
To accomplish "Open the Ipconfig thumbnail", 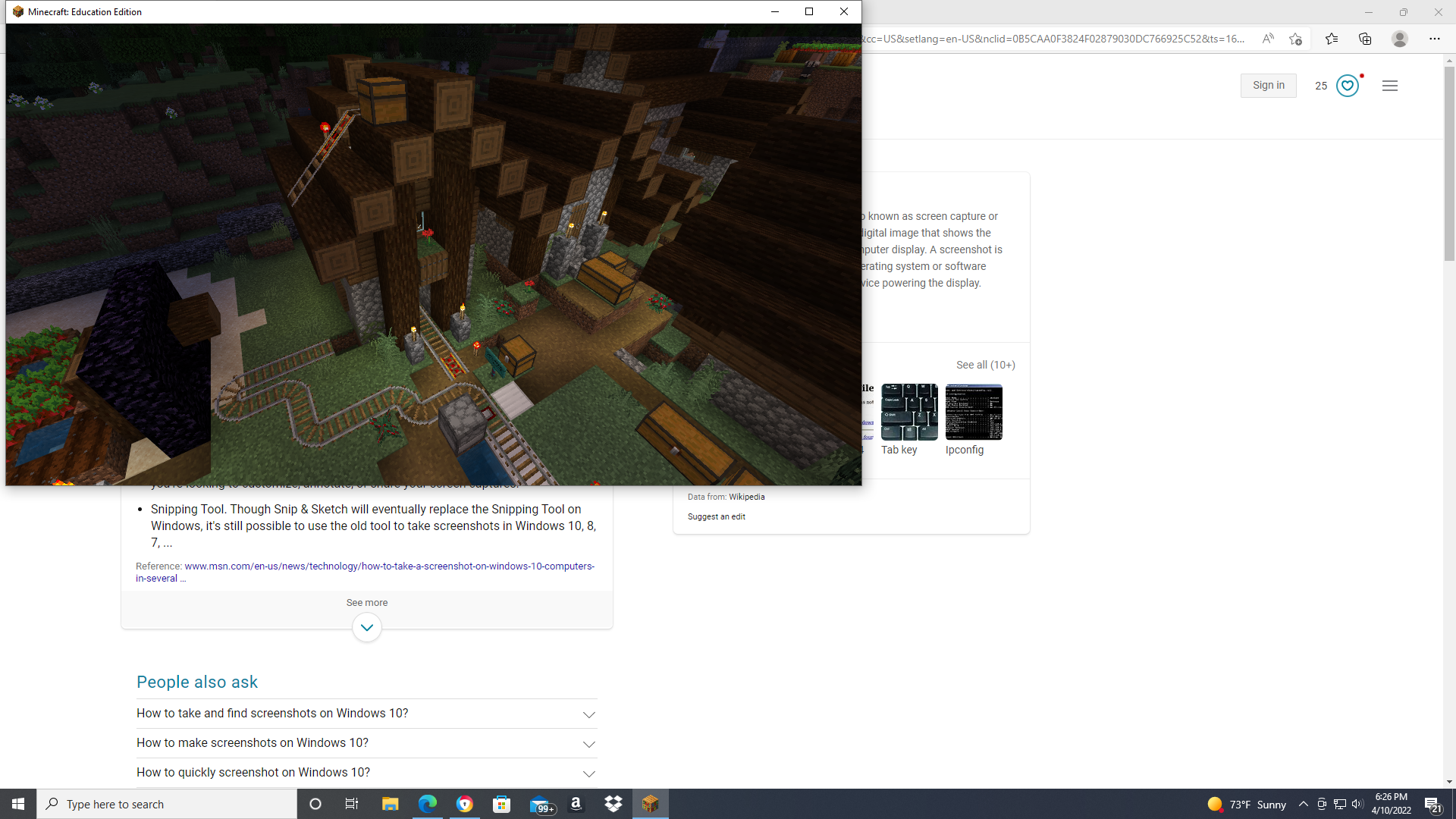I will pyautogui.click(x=974, y=412).
